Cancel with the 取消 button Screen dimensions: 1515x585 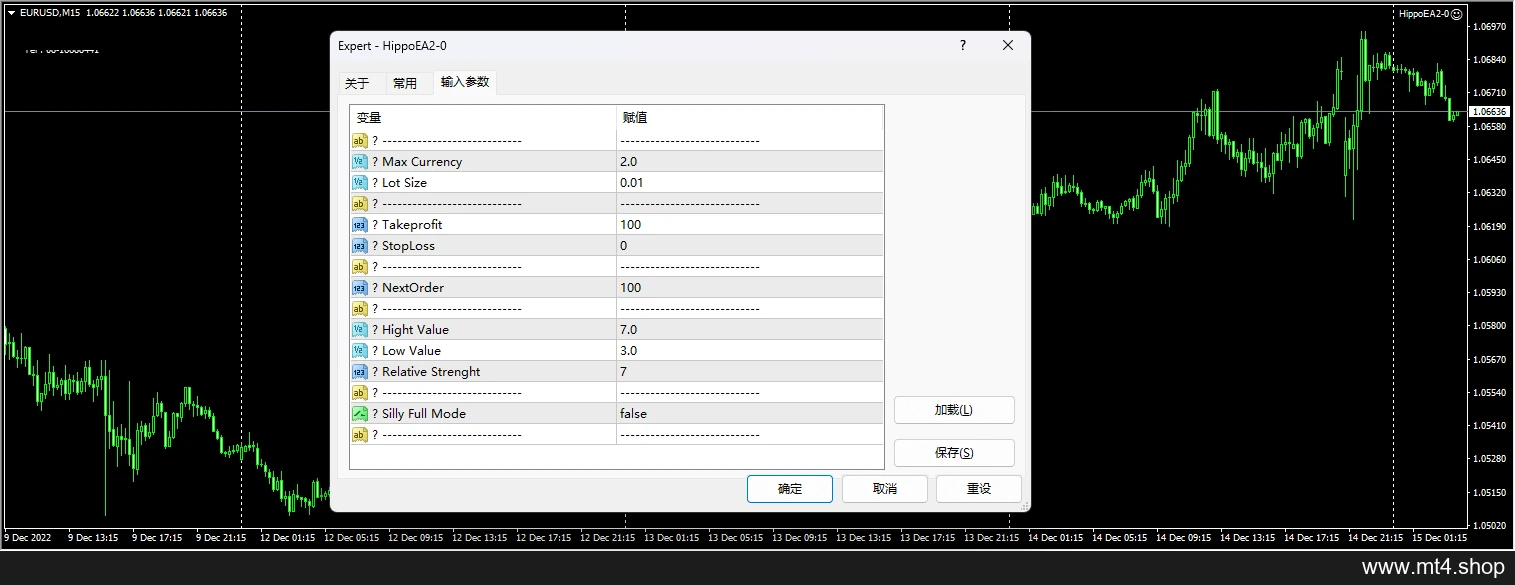click(x=885, y=489)
